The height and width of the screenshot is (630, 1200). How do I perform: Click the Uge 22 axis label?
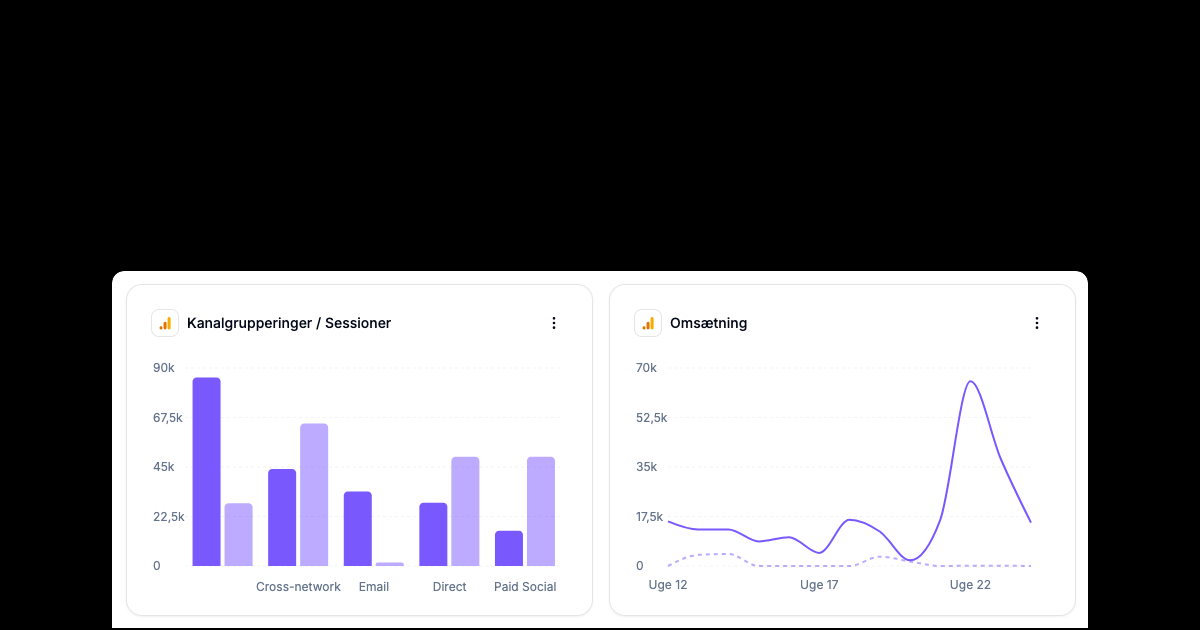pos(970,585)
